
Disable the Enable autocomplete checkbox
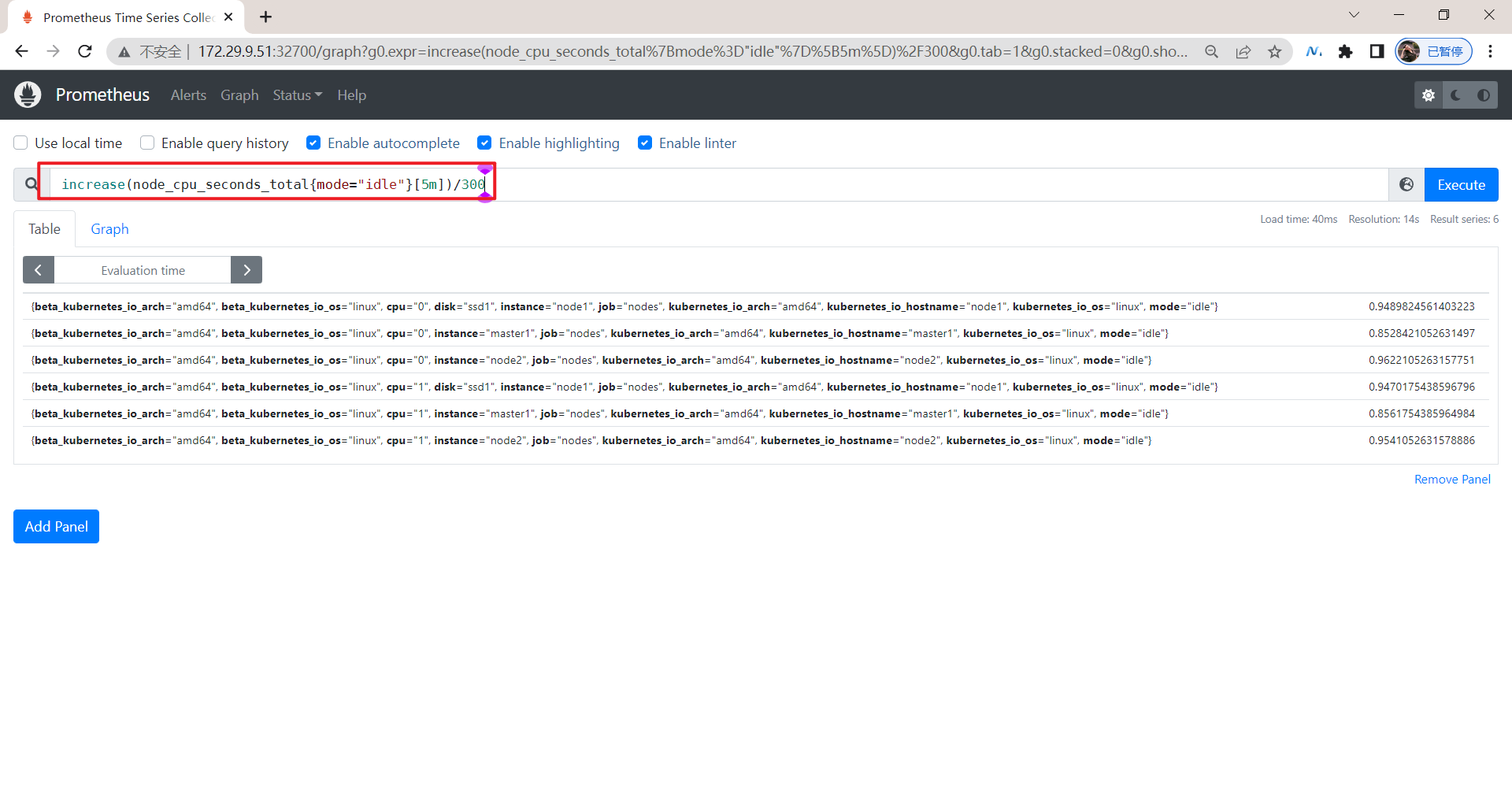pyautogui.click(x=313, y=143)
